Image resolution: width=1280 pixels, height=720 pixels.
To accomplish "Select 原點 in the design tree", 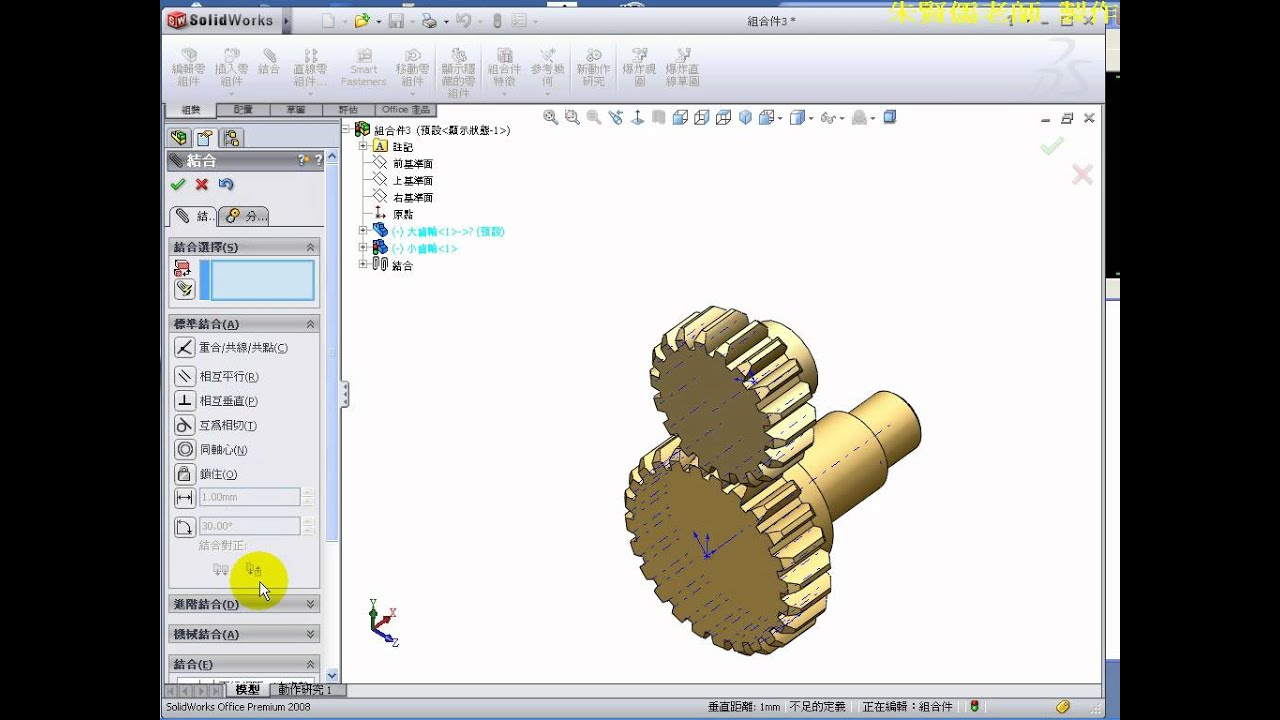I will coord(402,214).
